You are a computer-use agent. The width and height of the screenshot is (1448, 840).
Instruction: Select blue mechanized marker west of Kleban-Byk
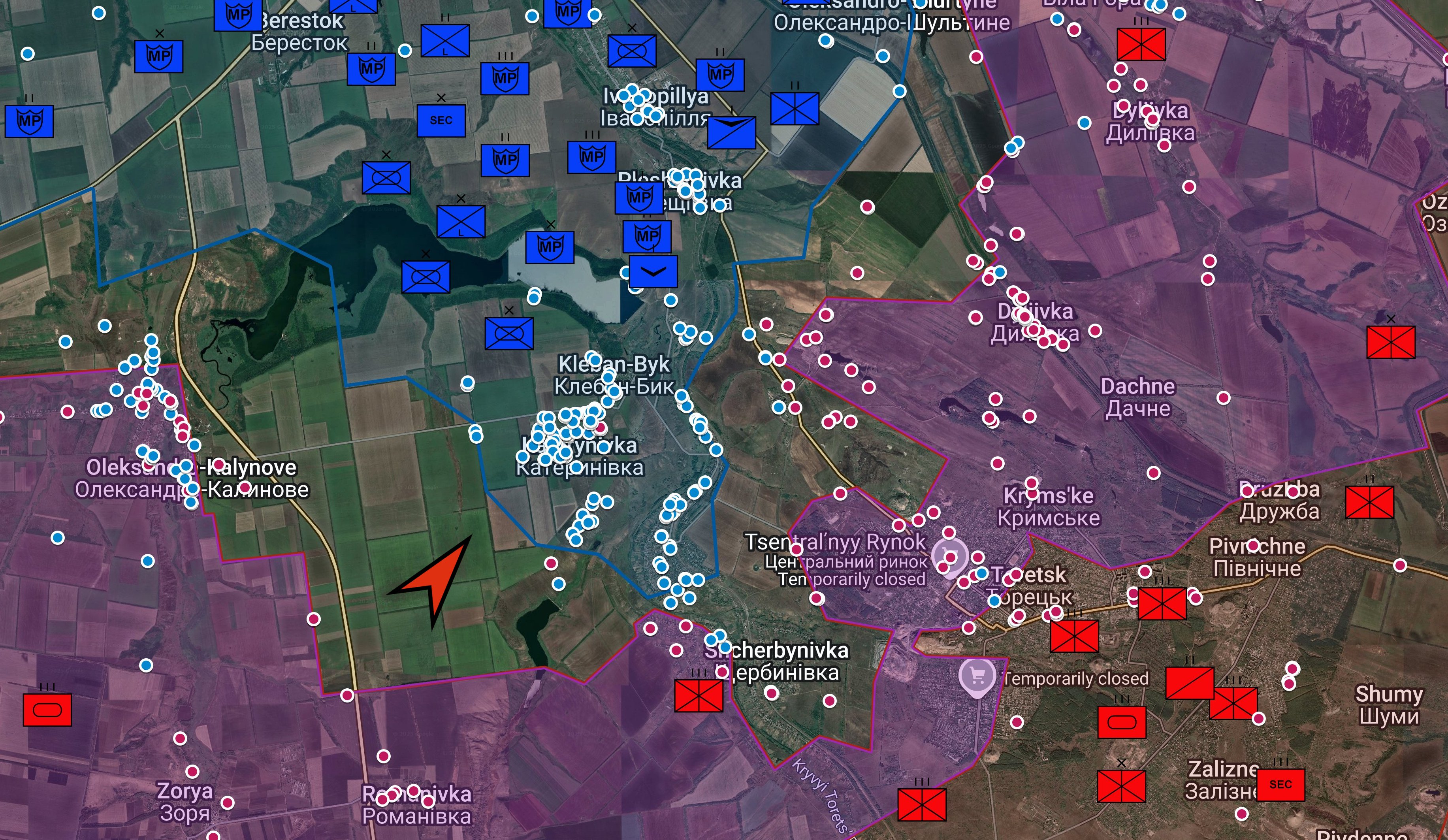(508, 334)
